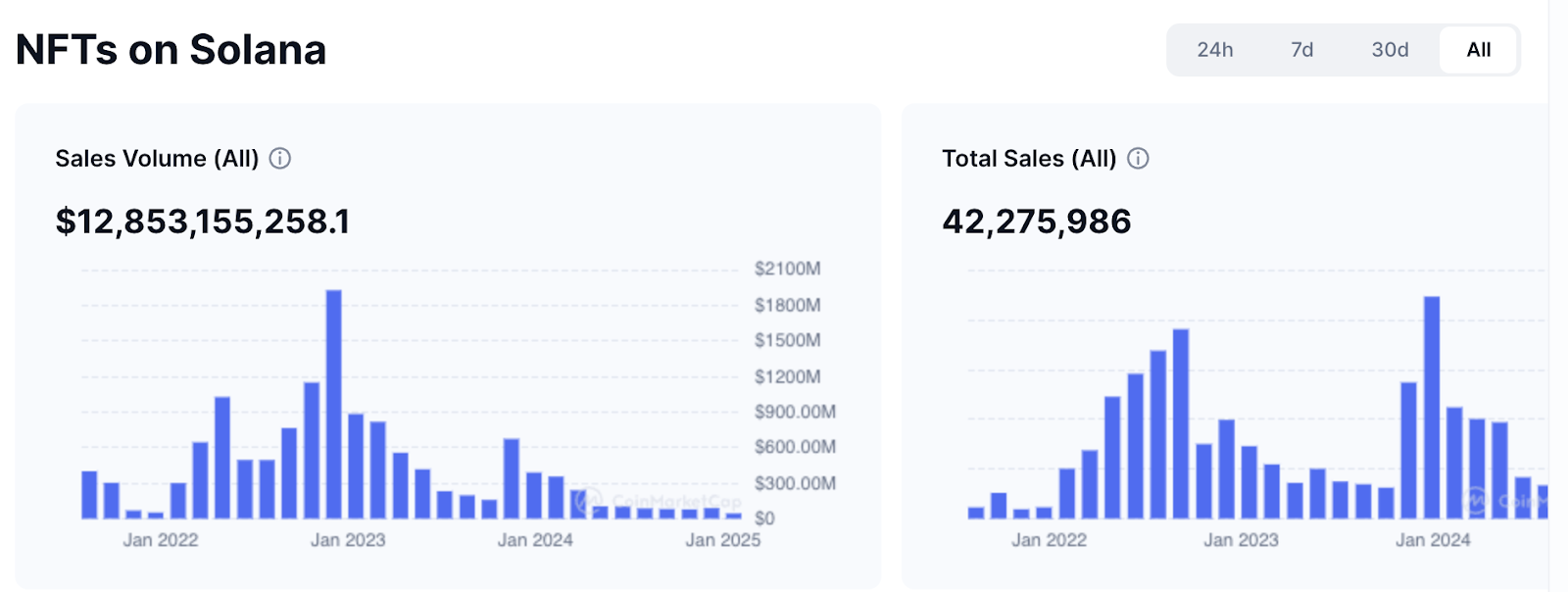The width and height of the screenshot is (1568, 592).
Task: Click the $1200M axis label
Action: 788,376
